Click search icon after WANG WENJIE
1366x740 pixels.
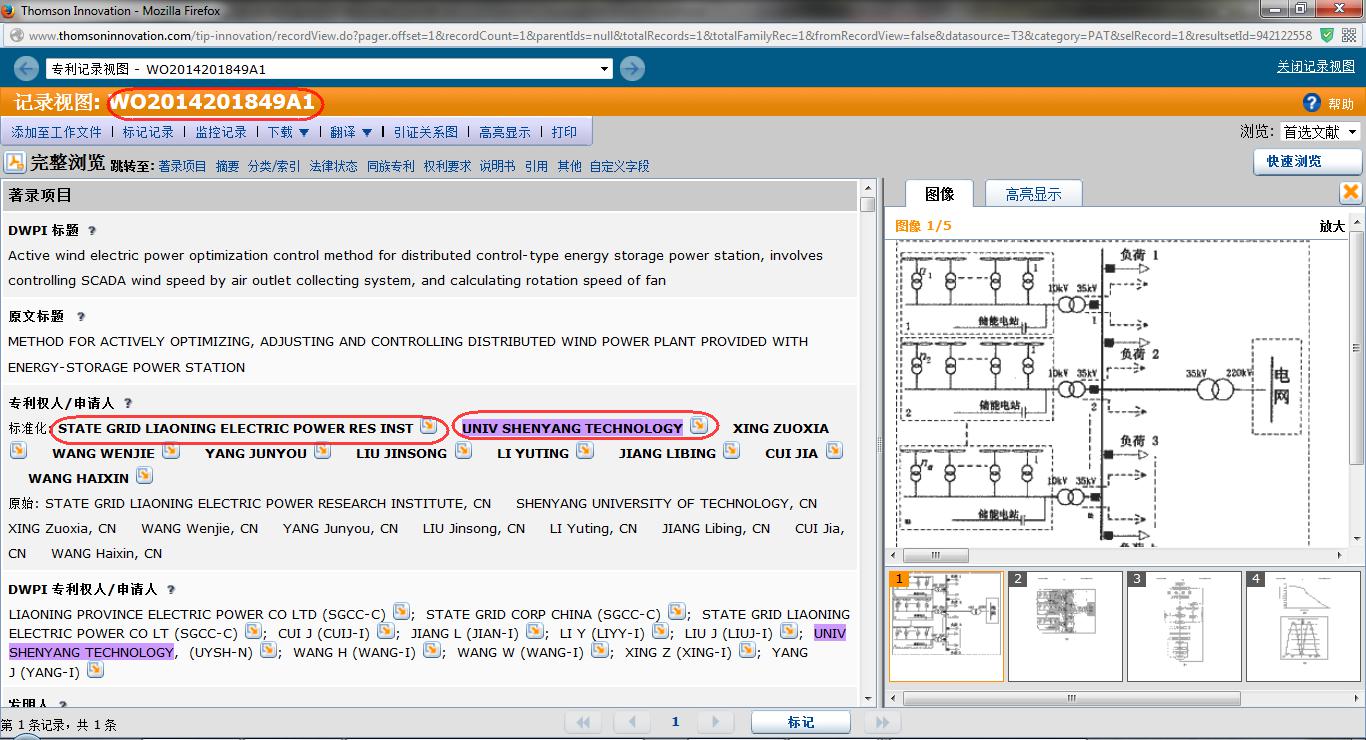[x=171, y=451]
